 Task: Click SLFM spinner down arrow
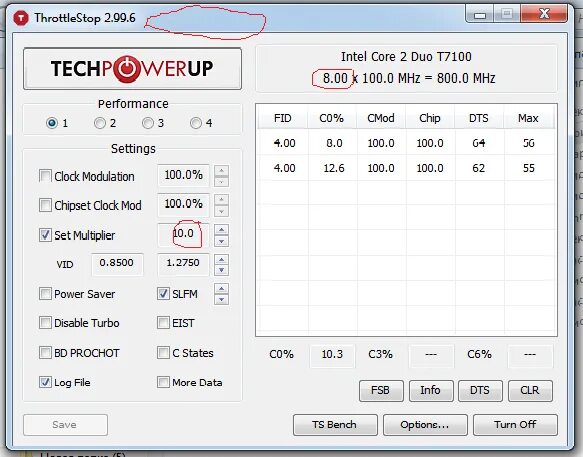(222, 299)
